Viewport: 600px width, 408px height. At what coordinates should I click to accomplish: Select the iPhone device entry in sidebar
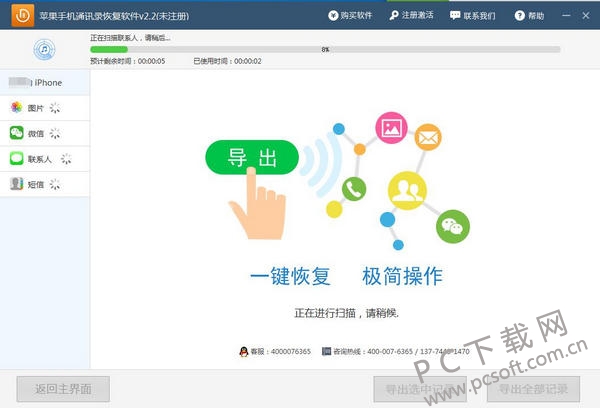point(45,82)
